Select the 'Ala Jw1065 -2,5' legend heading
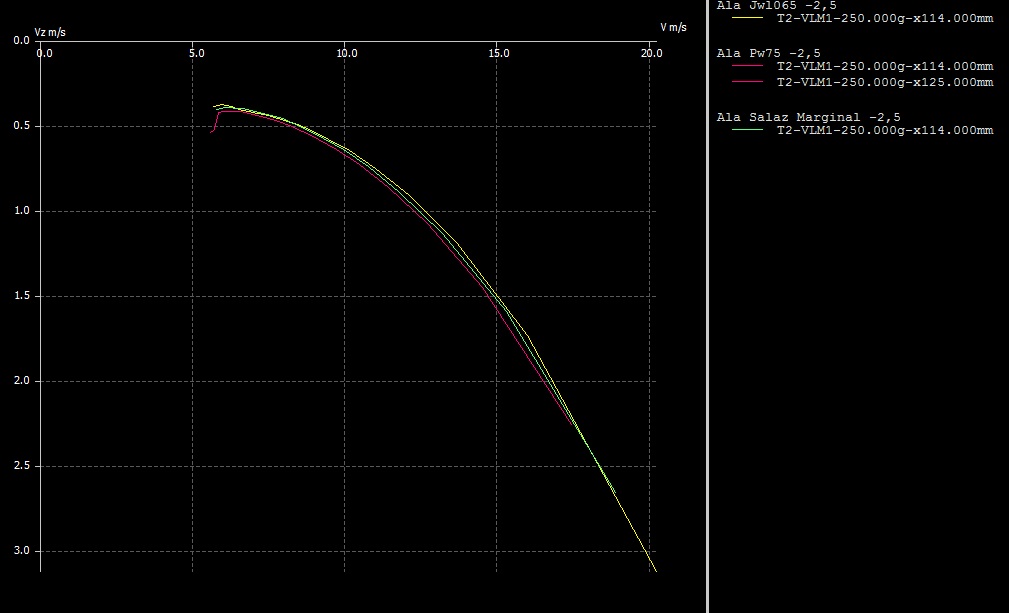The image size is (1009, 613). pos(774,5)
